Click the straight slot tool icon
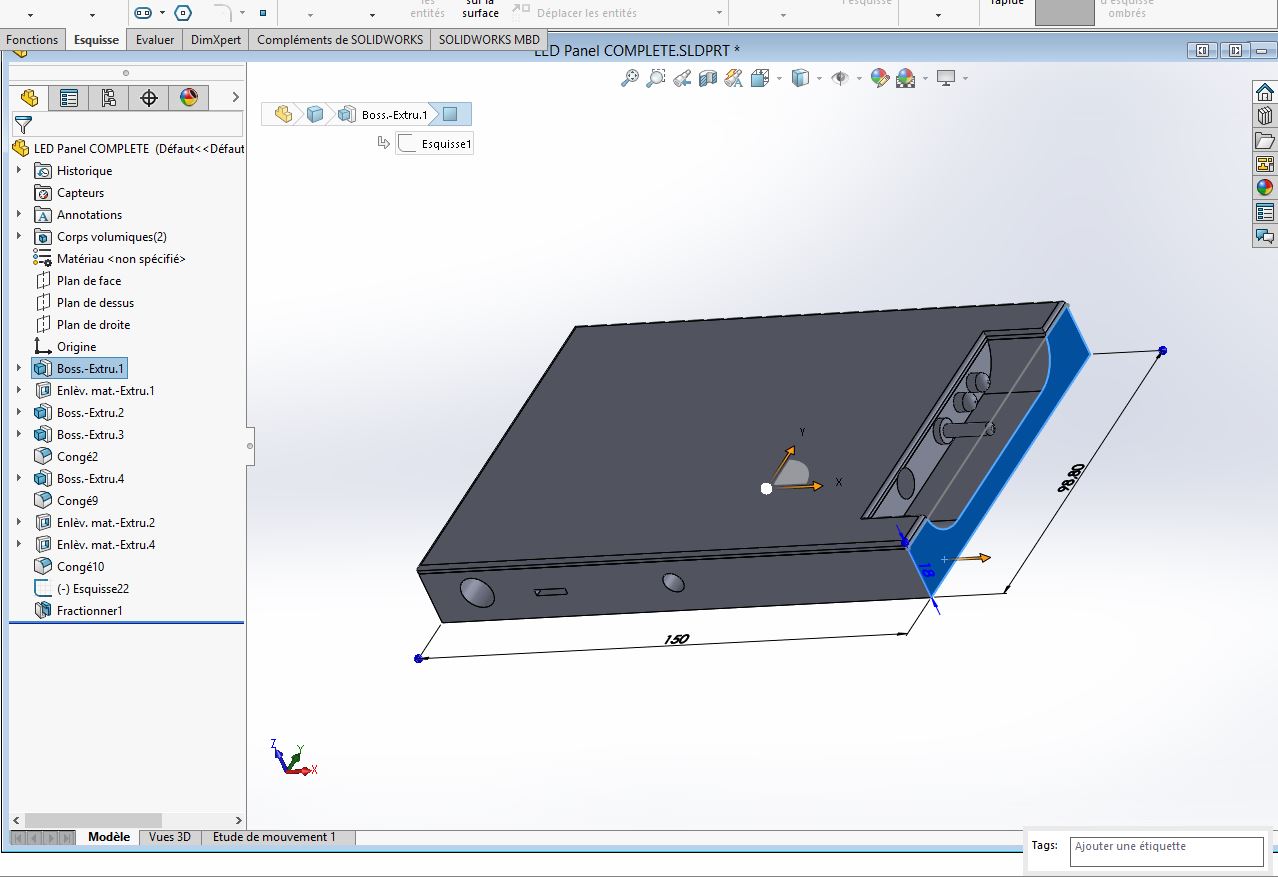The image size is (1278, 877). [x=142, y=13]
